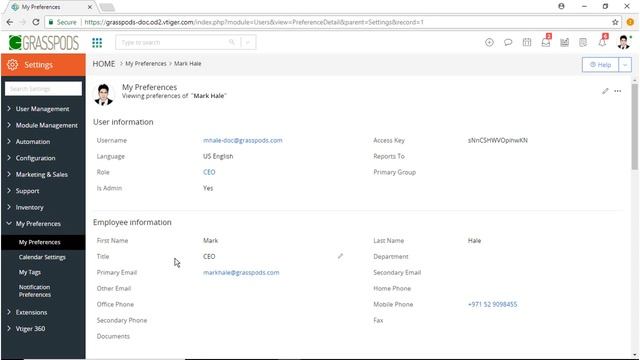The image size is (640, 360).
Task: Click the user avatar in top bar
Action: 623,42
